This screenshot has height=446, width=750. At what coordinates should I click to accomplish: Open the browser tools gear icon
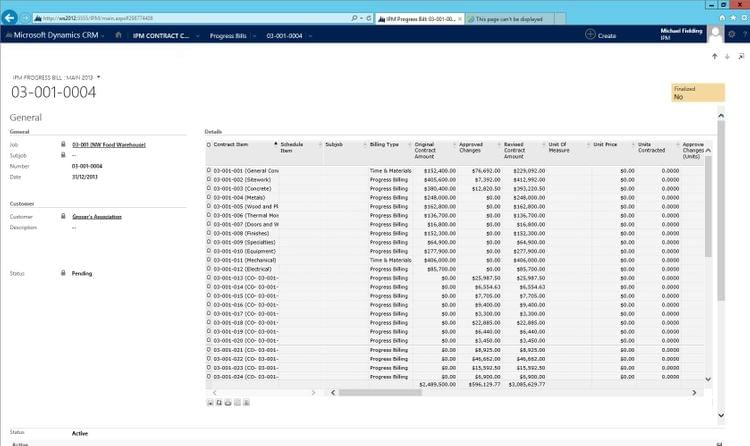coord(744,18)
